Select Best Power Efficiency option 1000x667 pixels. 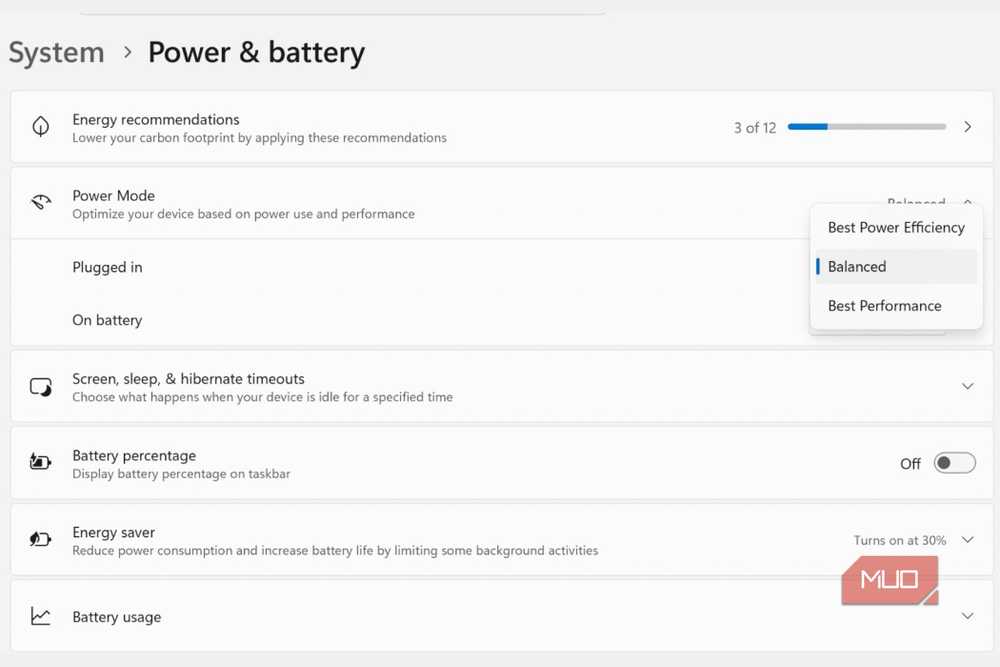pos(896,228)
